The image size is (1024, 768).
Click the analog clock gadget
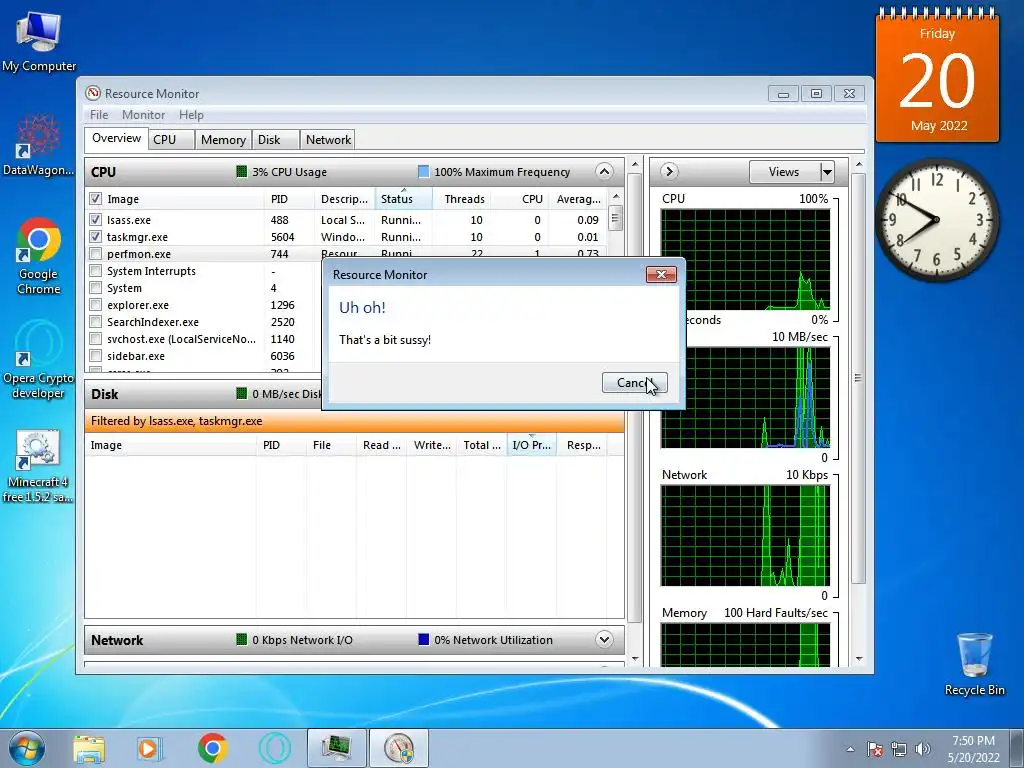[936, 219]
